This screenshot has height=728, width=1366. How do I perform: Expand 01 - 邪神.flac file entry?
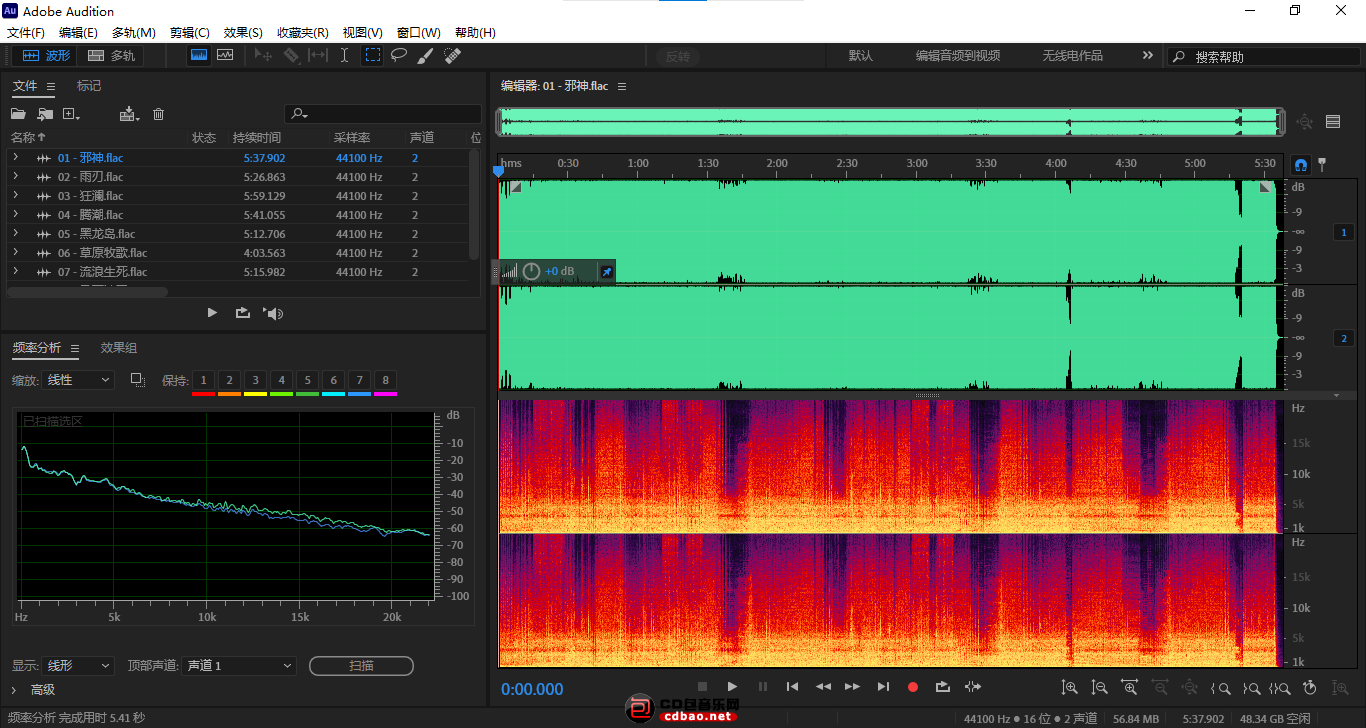tap(15, 157)
